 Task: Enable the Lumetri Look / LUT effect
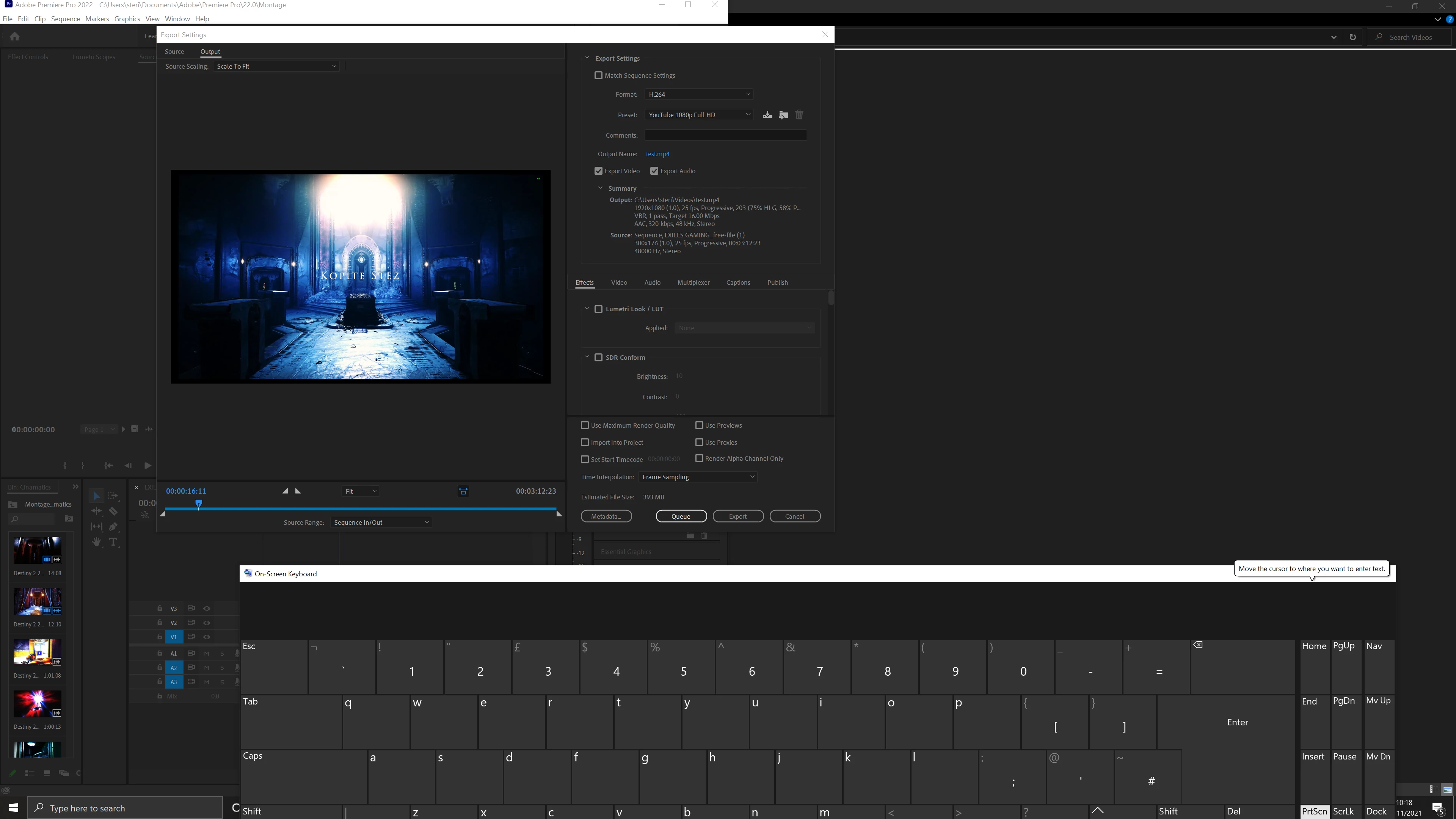pyautogui.click(x=599, y=309)
